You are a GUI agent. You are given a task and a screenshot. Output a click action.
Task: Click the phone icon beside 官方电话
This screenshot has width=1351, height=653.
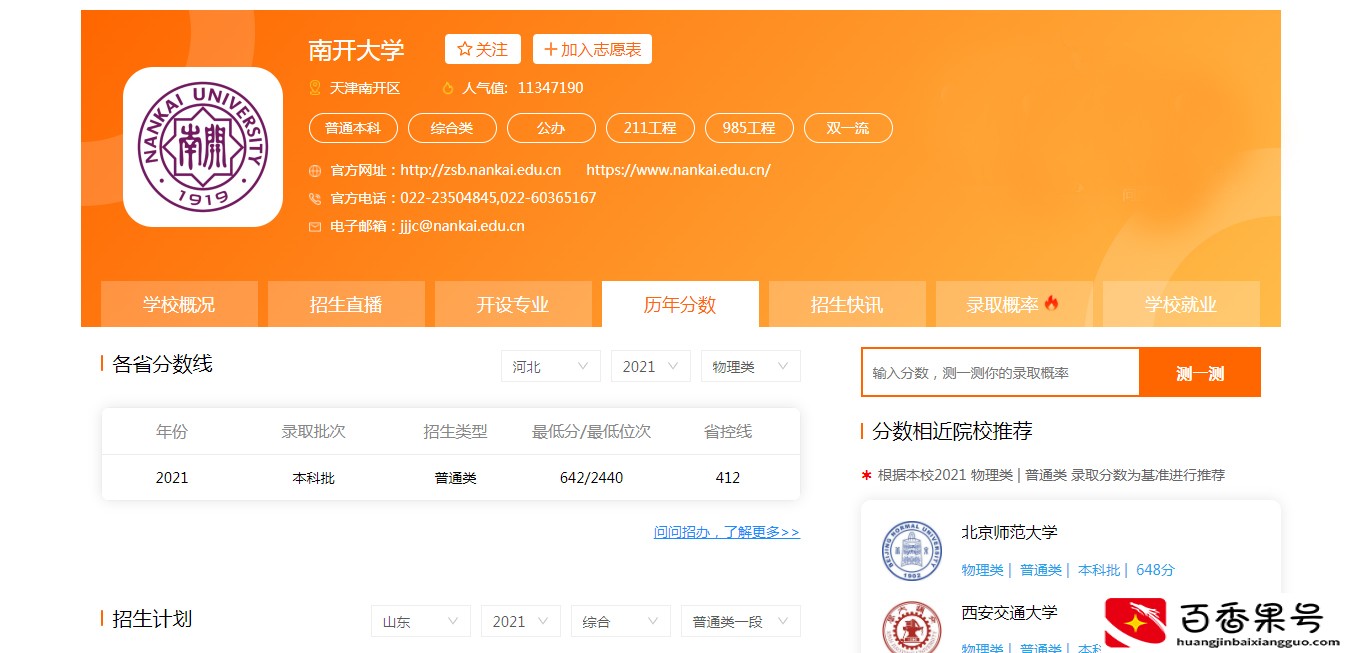coord(315,199)
